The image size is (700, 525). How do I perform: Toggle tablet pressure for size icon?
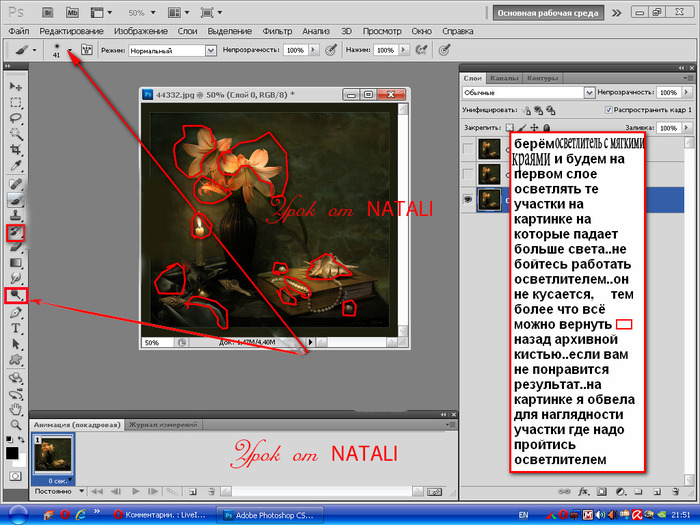click(x=444, y=50)
